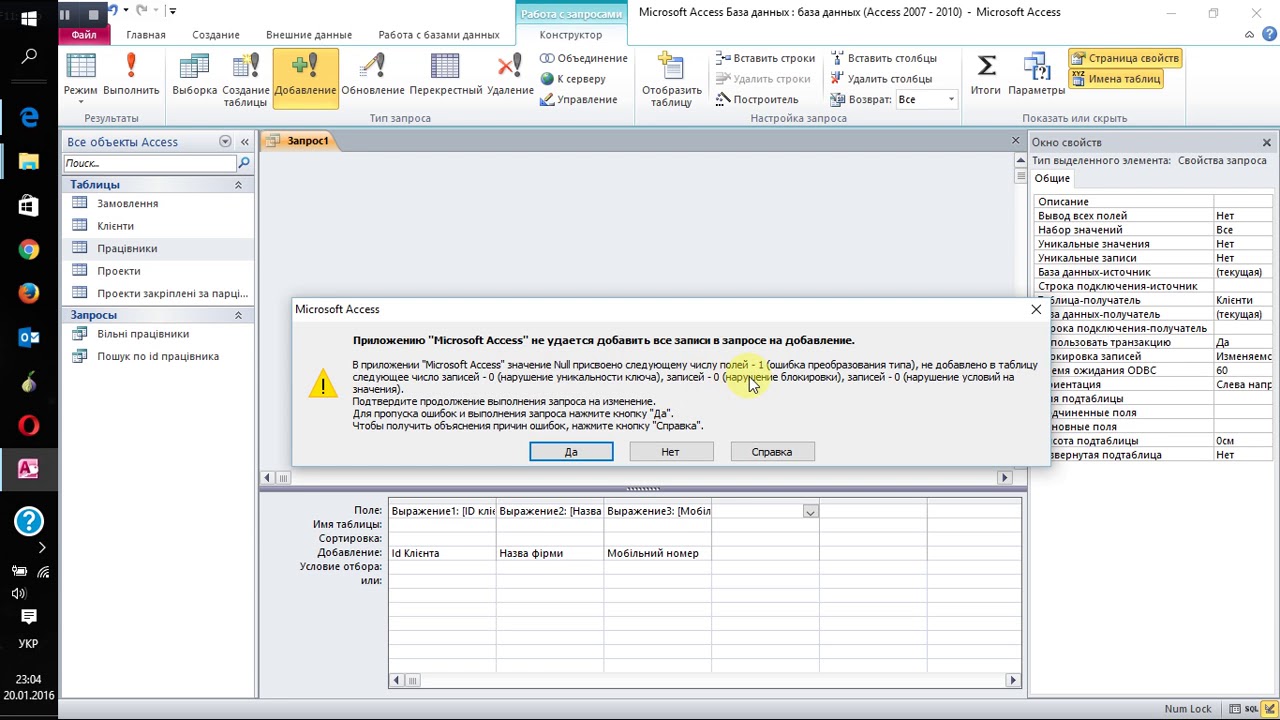Click the Id Клієнта append cell
This screenshot has height=720, width=1280.
[442, 553]
